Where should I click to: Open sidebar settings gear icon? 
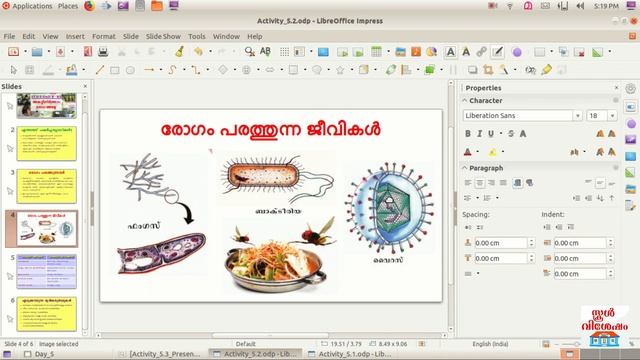[x=631, y=89]
